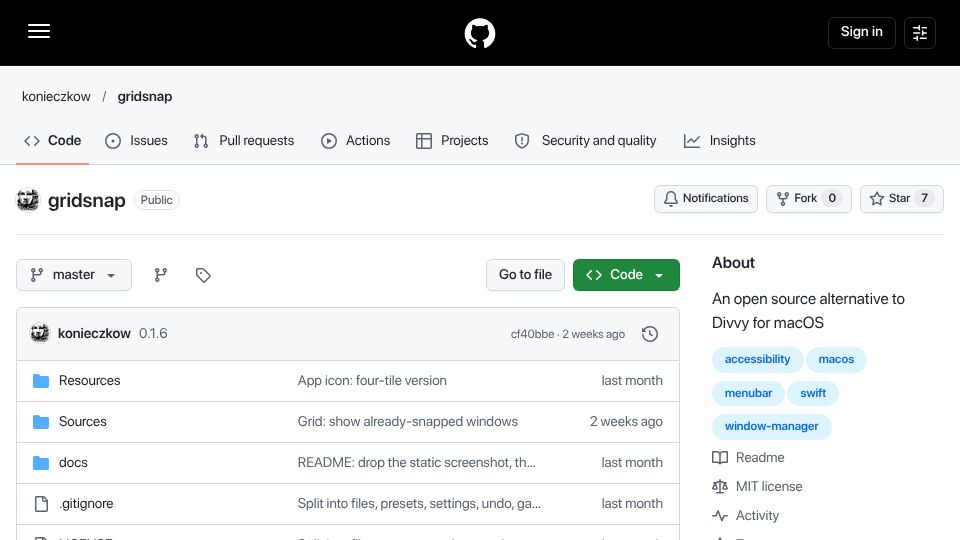Open the MIT license link
The image size is (960, 540).
click(769, 487)
